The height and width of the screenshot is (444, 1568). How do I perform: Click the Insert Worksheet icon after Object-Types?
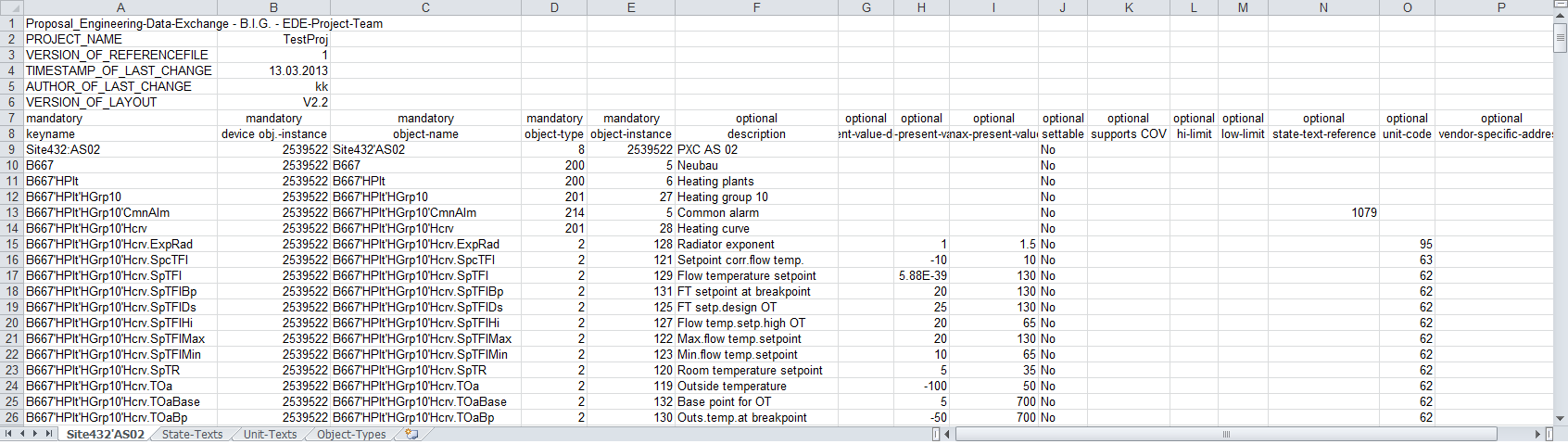click(x=411, y=434)
